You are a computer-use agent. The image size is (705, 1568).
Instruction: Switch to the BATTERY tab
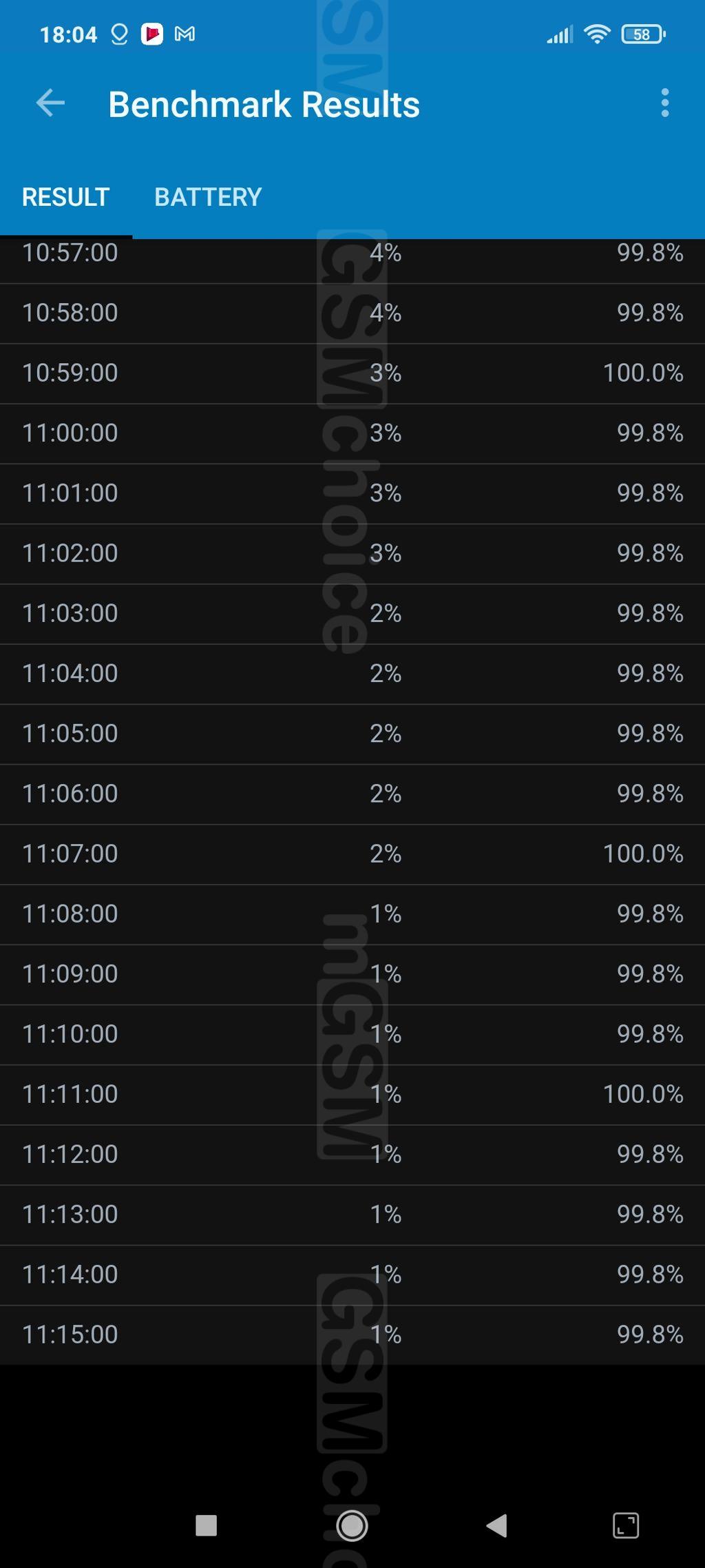(208, 197)
